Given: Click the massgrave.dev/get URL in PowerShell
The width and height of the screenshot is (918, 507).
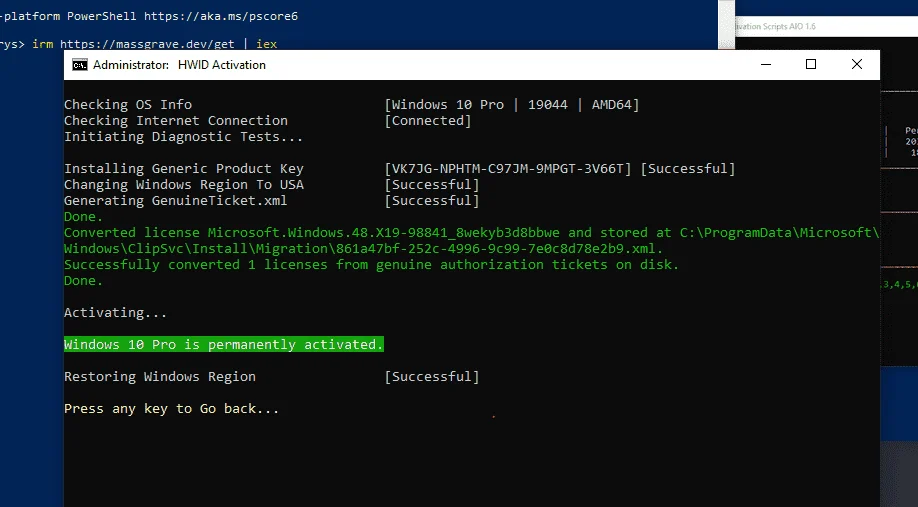Looking at the screenshot, I should coord(147,44).
